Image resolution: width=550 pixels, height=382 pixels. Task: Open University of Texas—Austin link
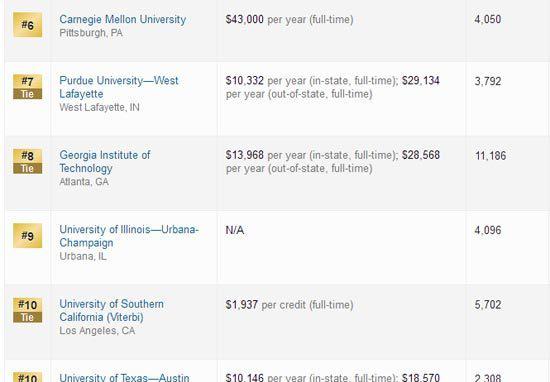(x=124, y=377)
